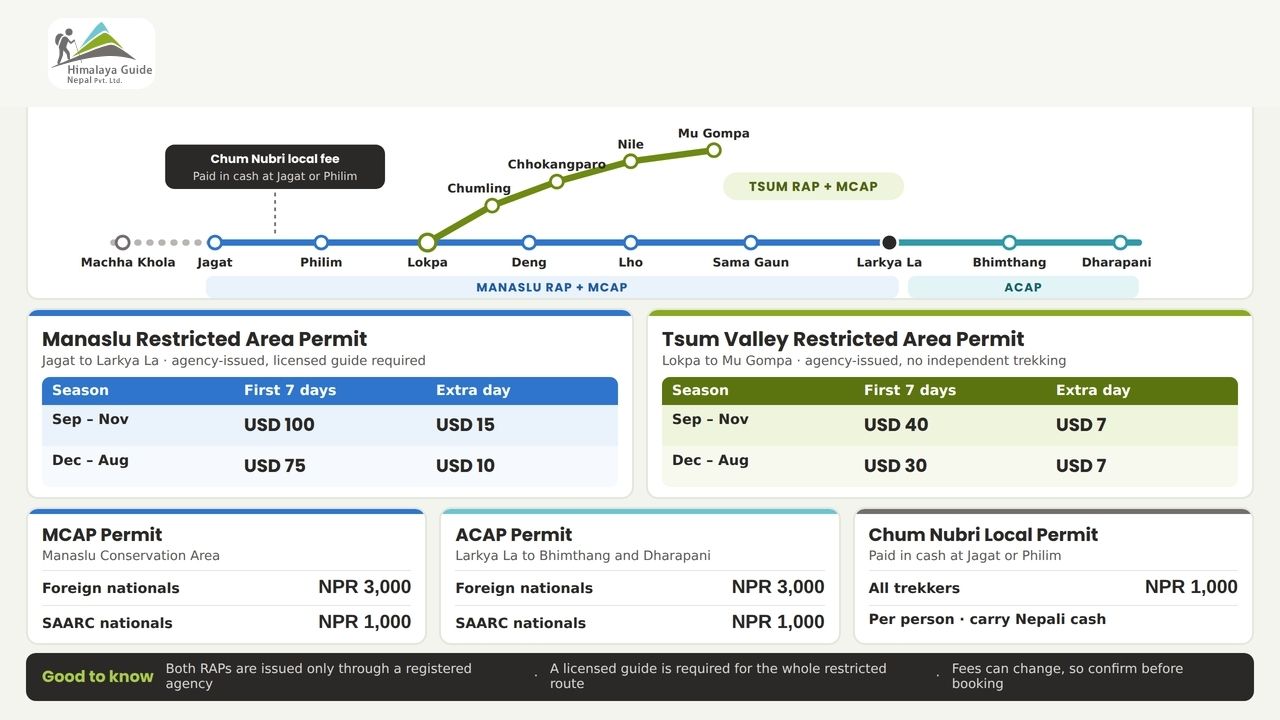Click the Nile stop on the Tsum branch
Viewport: 1280px width, 720px height.
630,160
